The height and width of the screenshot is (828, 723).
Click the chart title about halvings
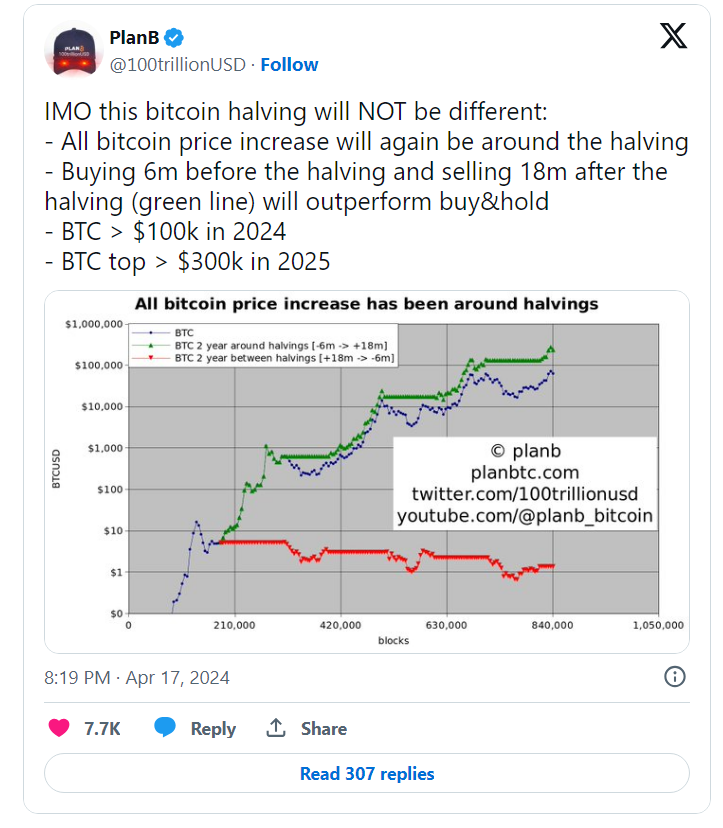(x=367, y=304)
